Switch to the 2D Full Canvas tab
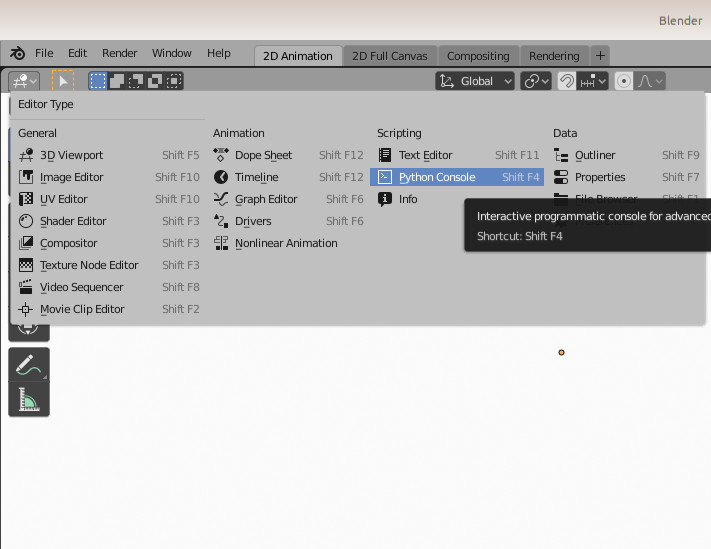Viewport: 711px width, 549px height. pyautogui.click(x=390, y=56)
